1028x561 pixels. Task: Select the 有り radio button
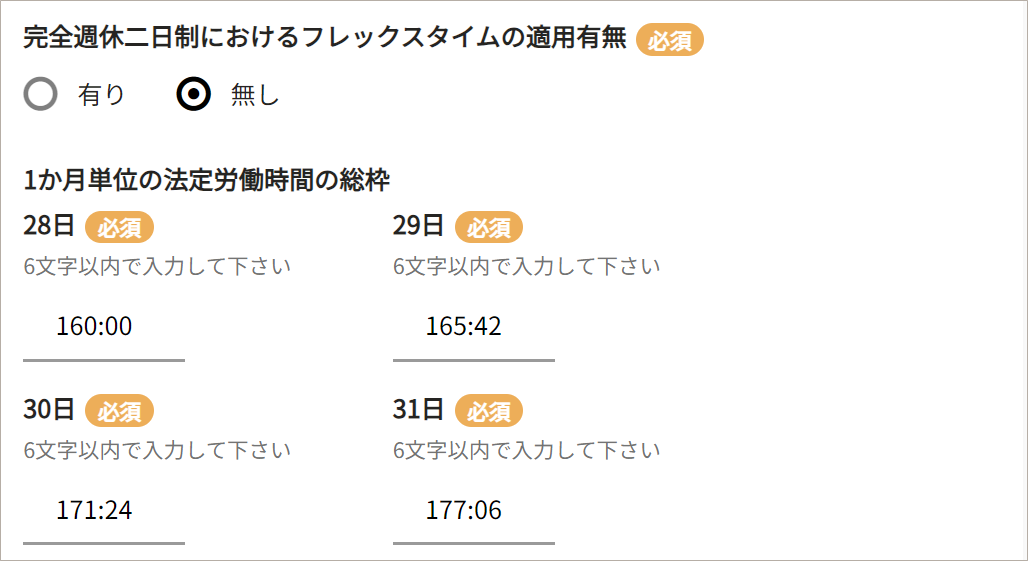click(41, 95)
